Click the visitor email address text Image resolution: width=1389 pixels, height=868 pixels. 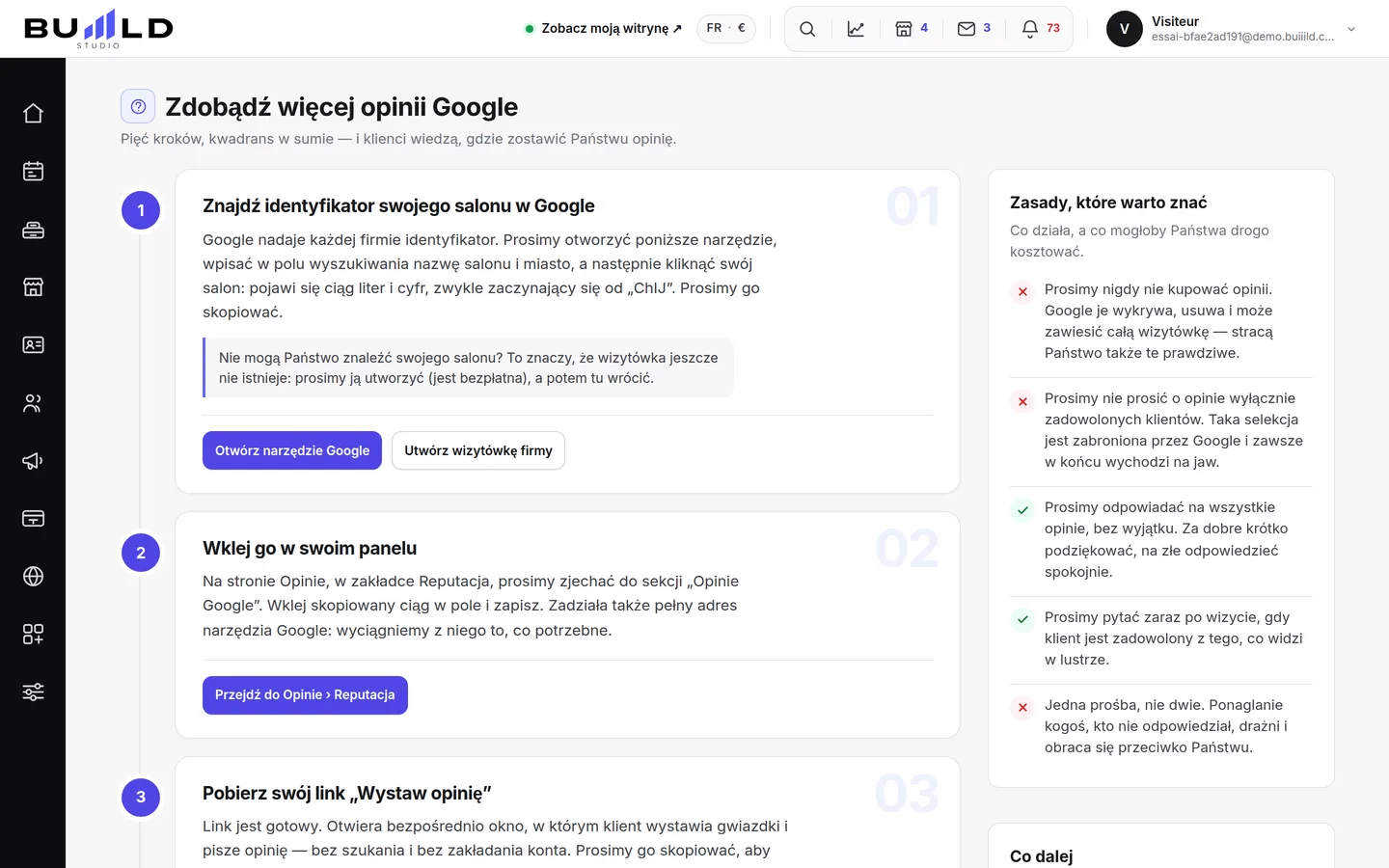1242,37
